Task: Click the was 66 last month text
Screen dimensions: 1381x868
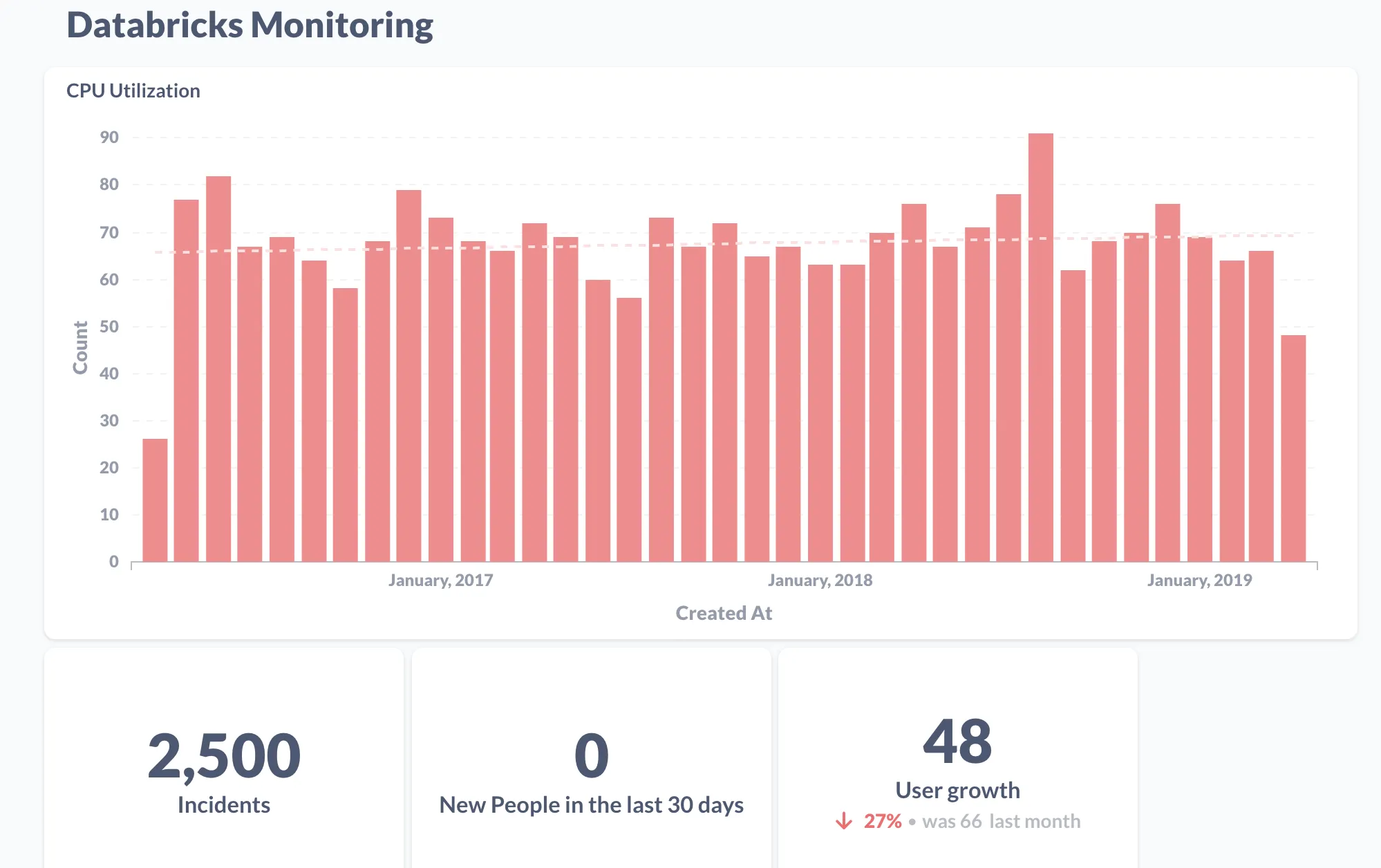Action: point(1002,821)
